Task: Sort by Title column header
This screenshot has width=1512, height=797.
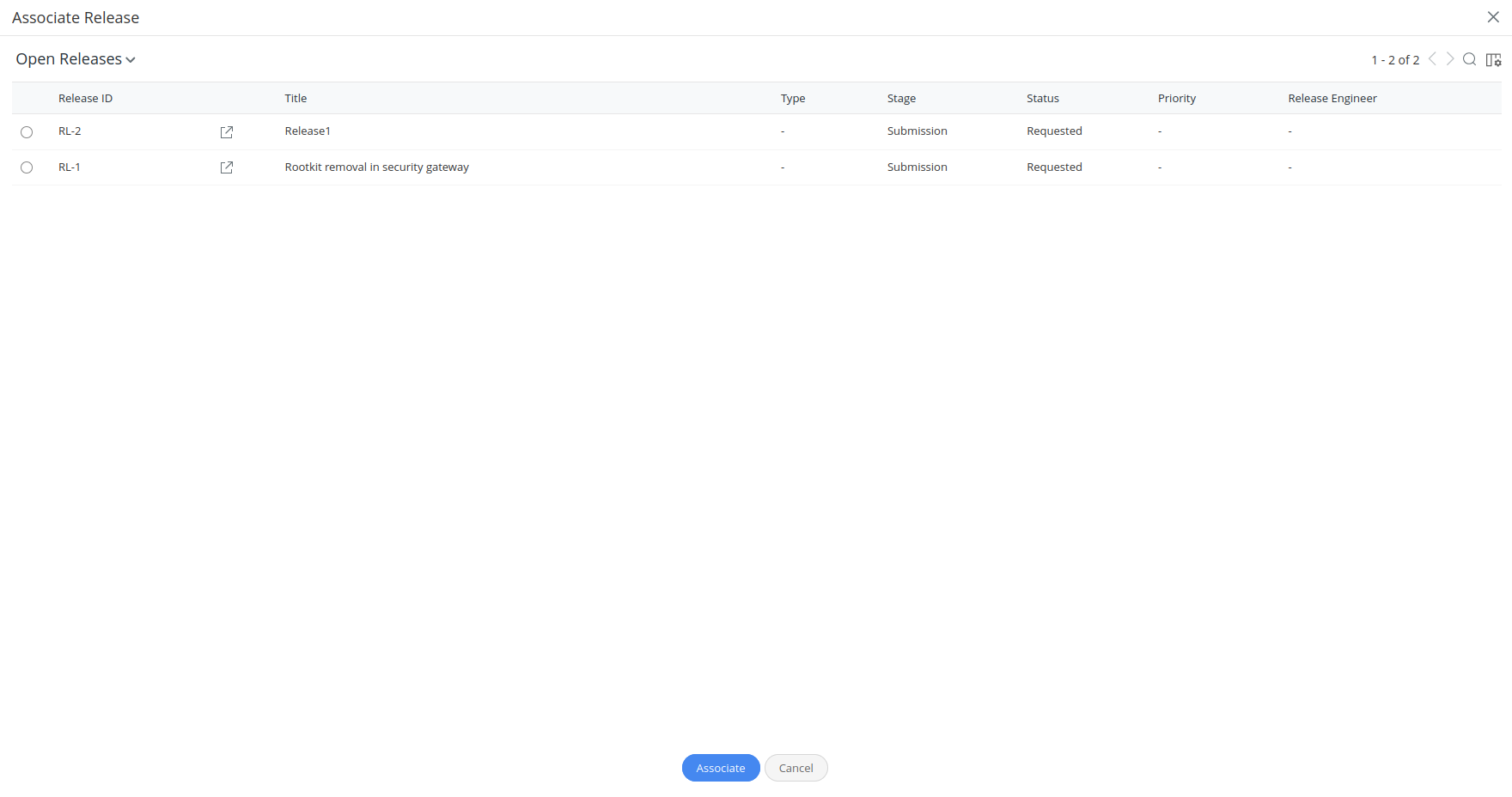Action: click(296, 99)
